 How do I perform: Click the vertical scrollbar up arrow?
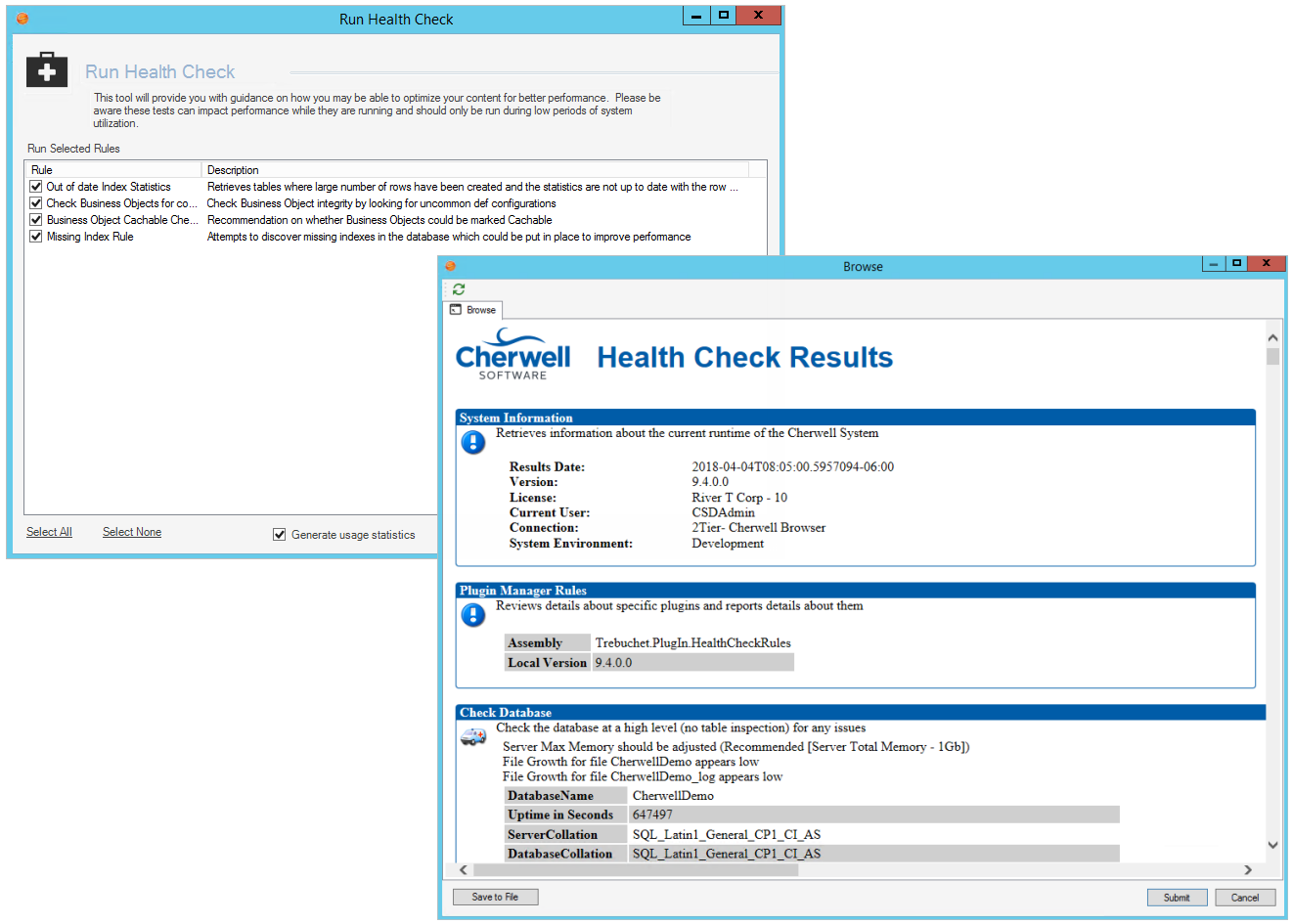1272,337
